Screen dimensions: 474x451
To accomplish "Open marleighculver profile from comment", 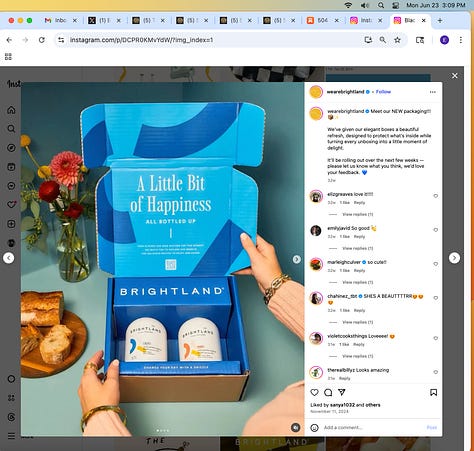I will 344,262.
